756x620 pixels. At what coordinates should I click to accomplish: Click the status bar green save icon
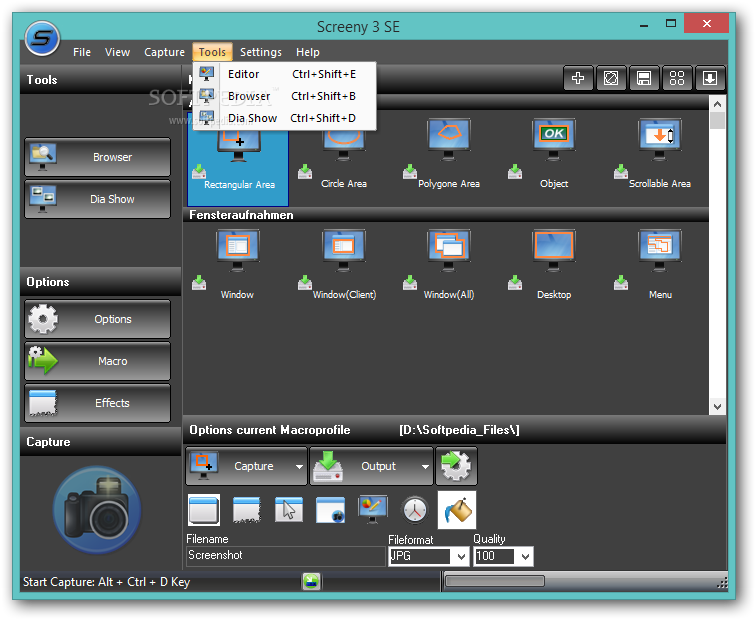(x=311, y=582)
